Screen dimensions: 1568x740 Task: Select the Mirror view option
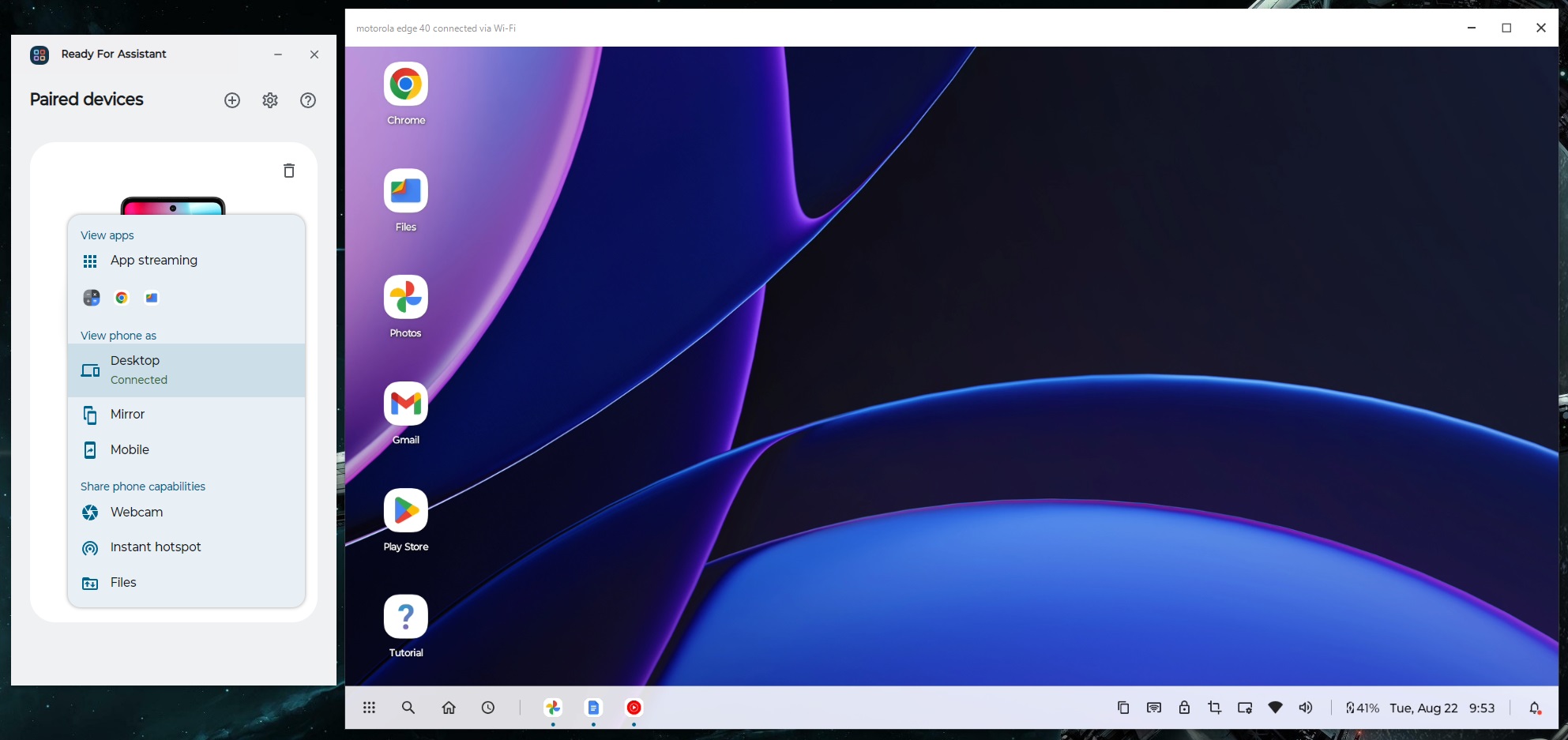(186, 415)
